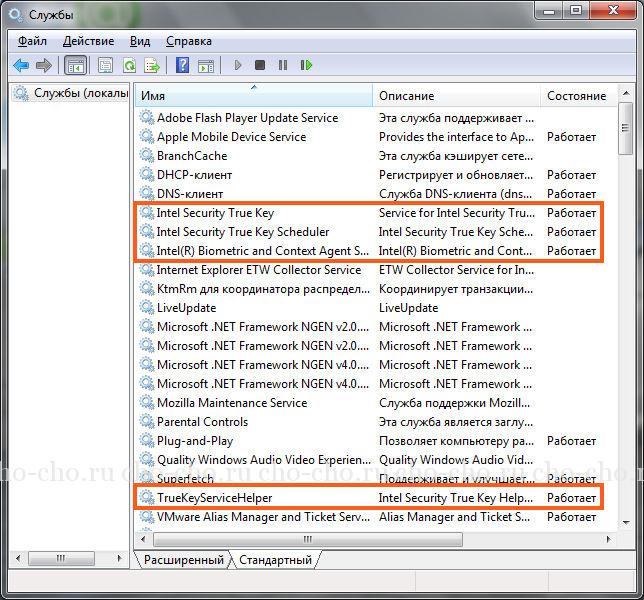This screenshot has width=644, height=600.
Task: Open the Help question-mark icon
Action: coord(182,65)
